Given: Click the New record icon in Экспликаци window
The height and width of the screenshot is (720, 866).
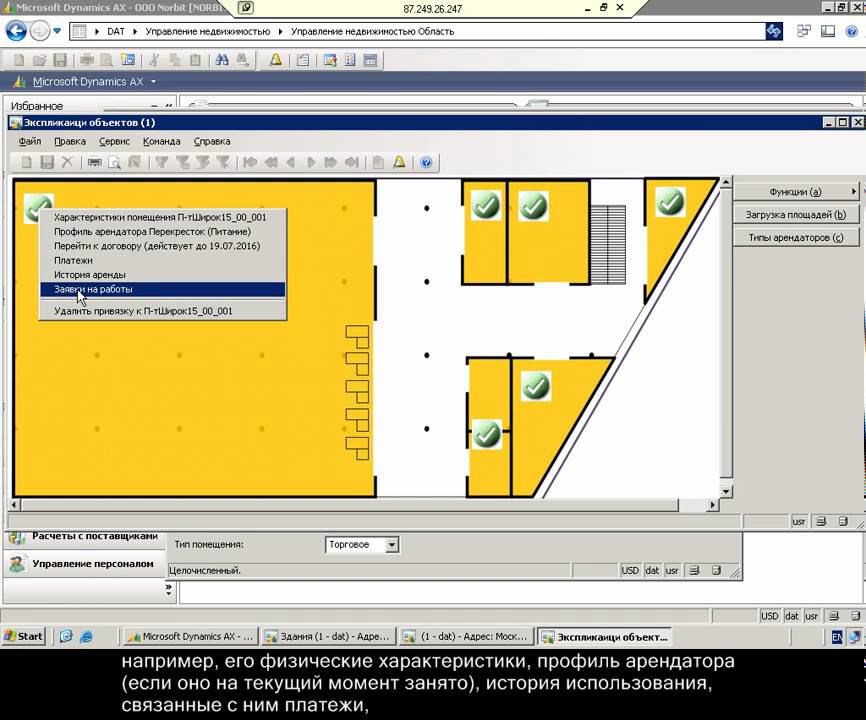Looking at the screenshot, I should click(x=26, y=162).
